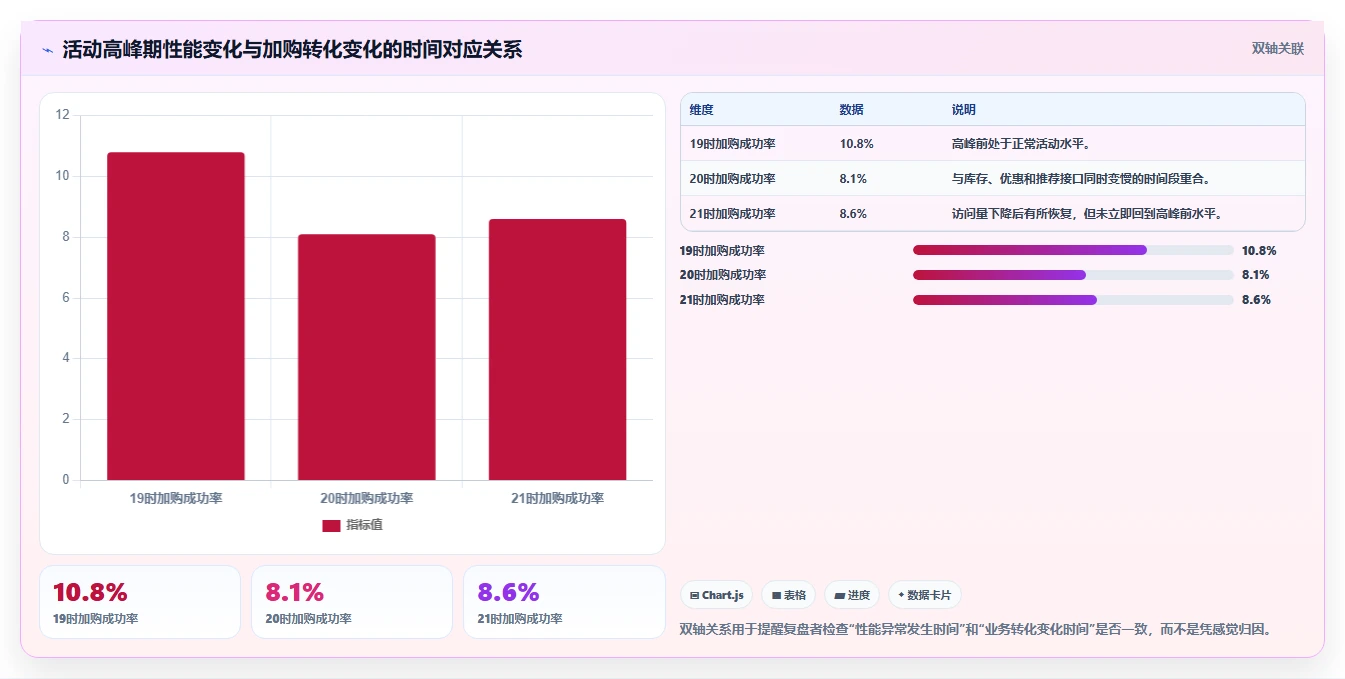The width and height of the screenshot is (1345, 679).
Task: Open the 8.1% data card
Action: click(352, 602)
